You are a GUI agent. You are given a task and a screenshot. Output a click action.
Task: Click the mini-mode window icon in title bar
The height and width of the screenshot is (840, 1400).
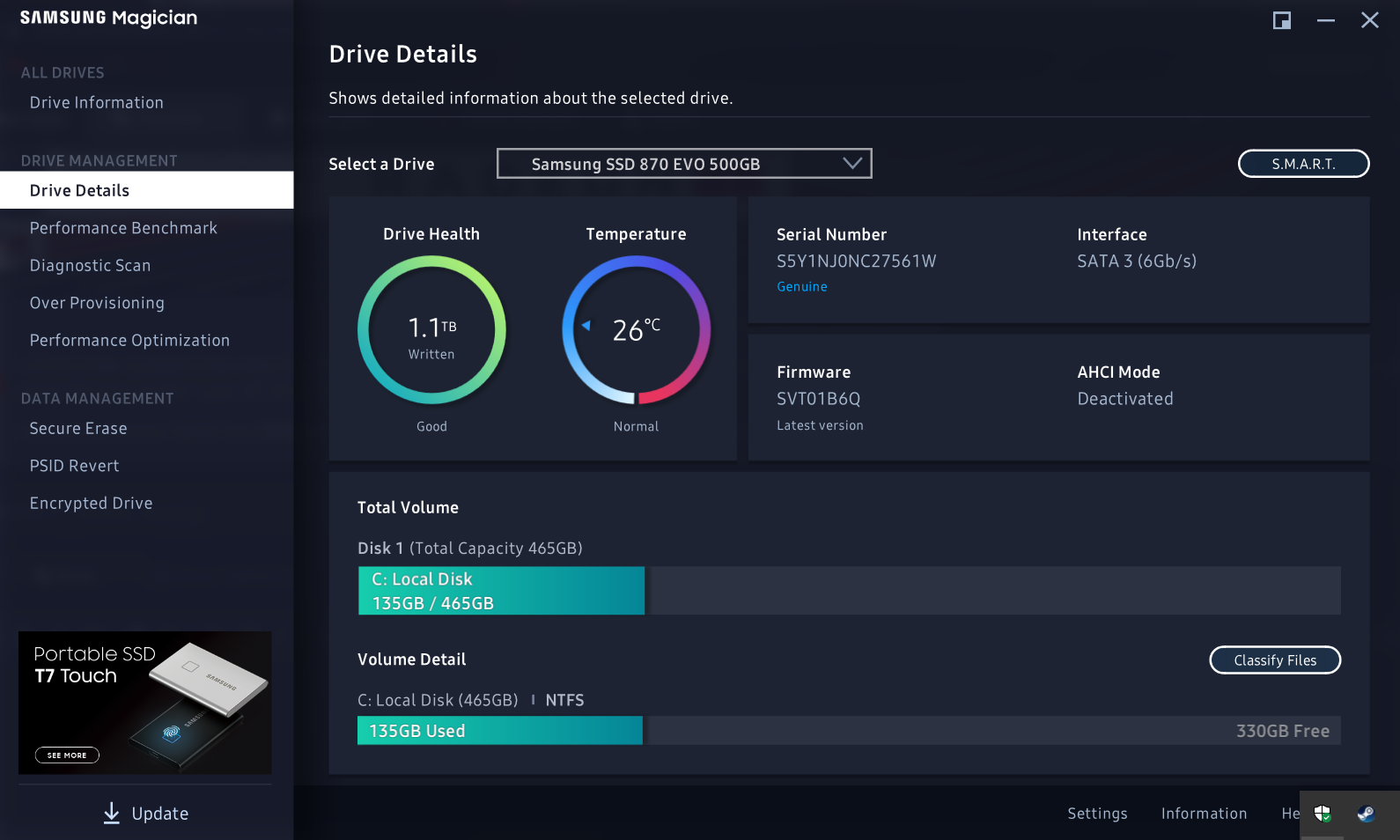click(1282, 20)
